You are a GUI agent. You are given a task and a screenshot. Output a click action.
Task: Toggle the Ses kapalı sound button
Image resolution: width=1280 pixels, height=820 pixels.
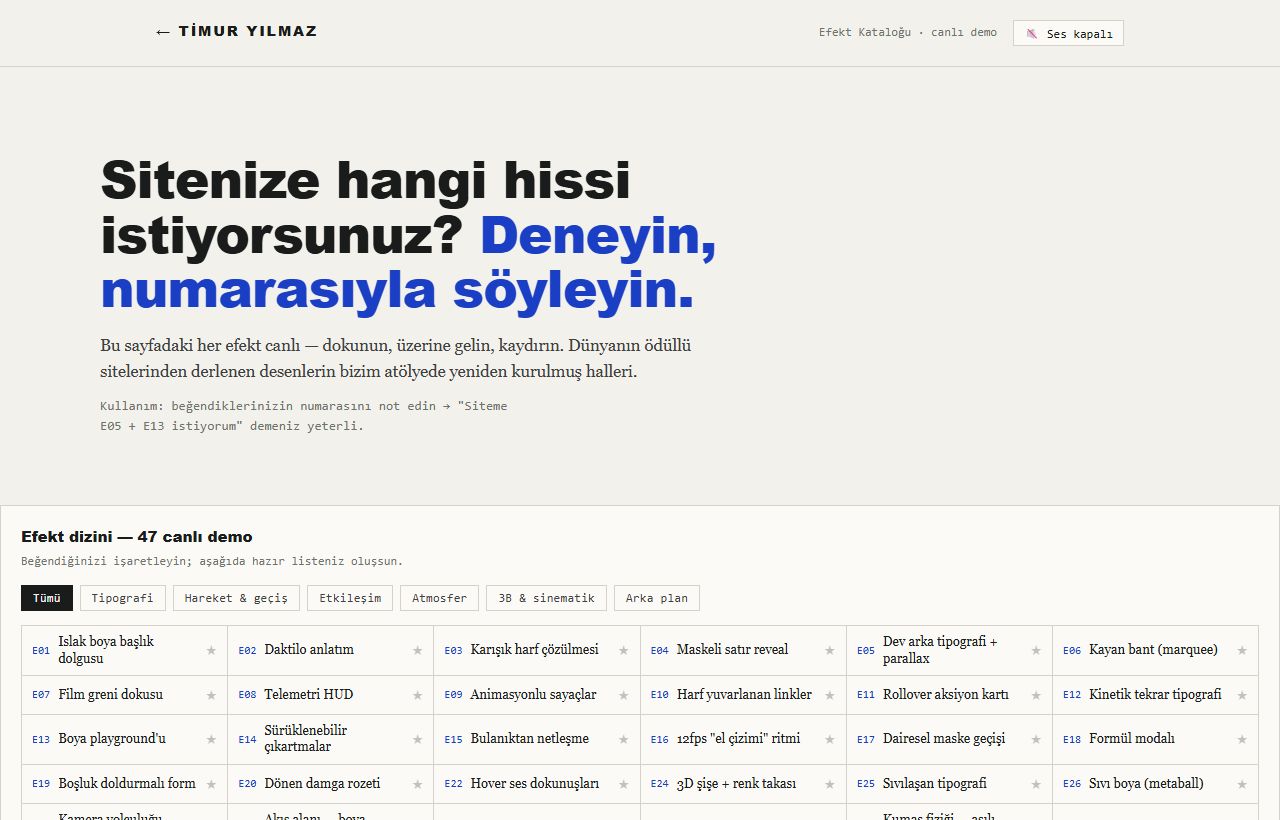click(1068, 33)
